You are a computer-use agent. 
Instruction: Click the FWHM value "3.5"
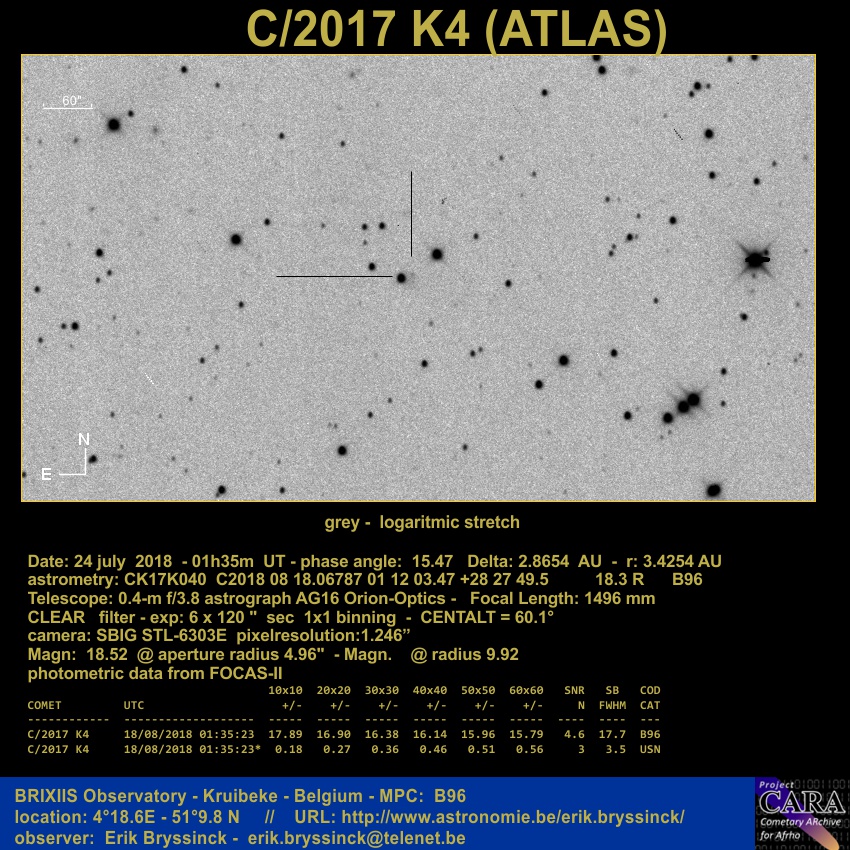(616, 750)
